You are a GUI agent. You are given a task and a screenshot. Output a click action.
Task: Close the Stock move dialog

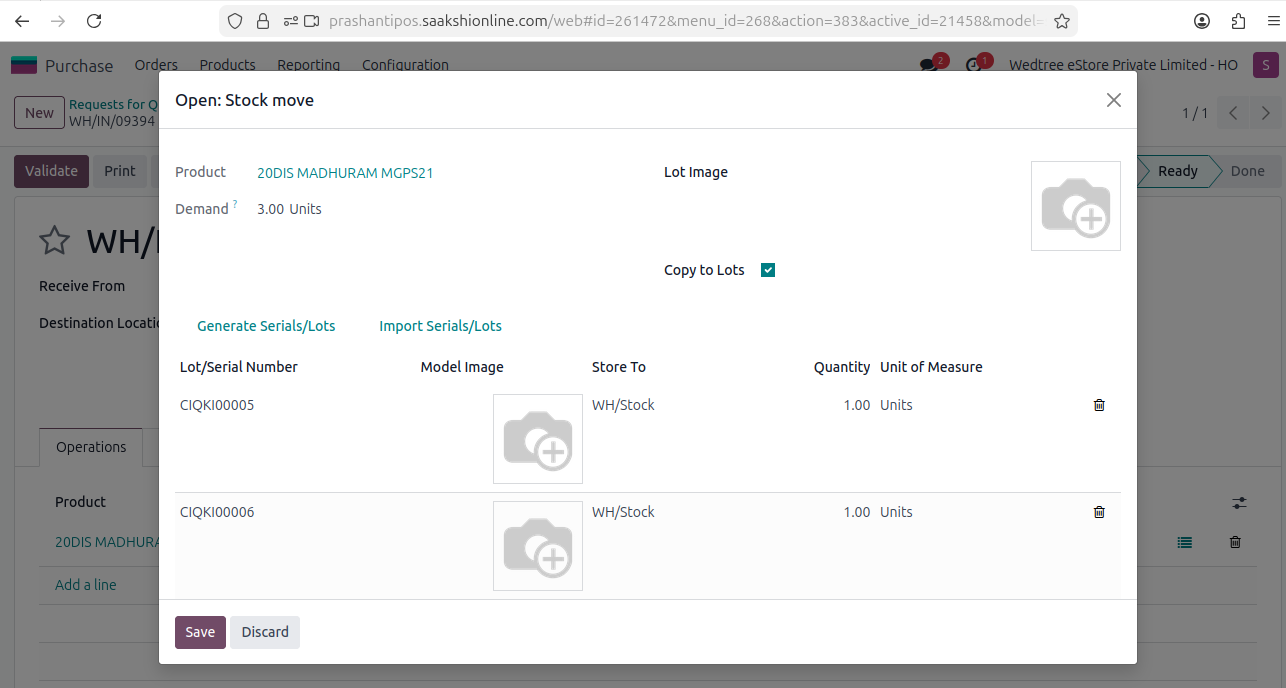point(1113,100)
